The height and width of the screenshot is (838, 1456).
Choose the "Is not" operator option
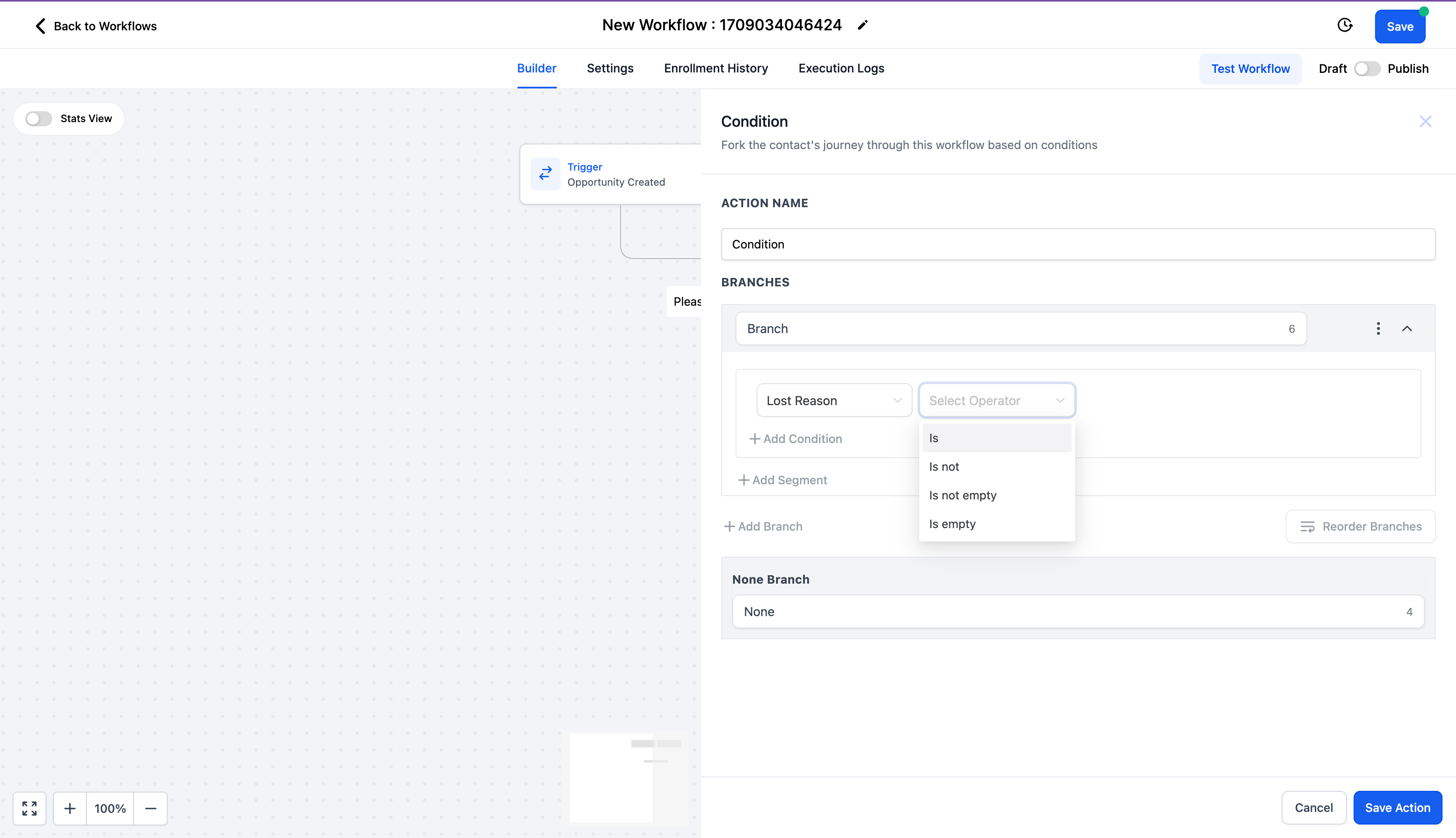pyautogui.click(x=996, y=467)
